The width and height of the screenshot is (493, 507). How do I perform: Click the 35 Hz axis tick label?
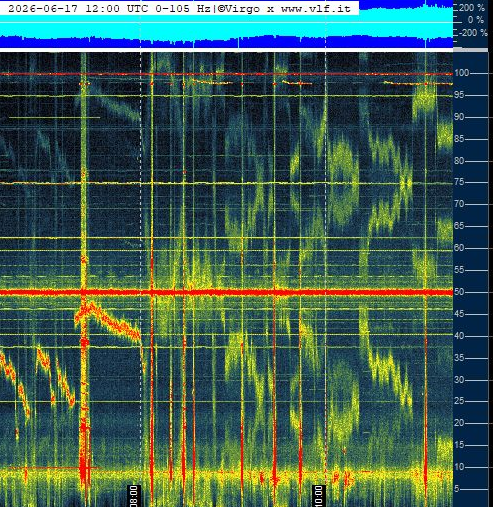(459, 358)
